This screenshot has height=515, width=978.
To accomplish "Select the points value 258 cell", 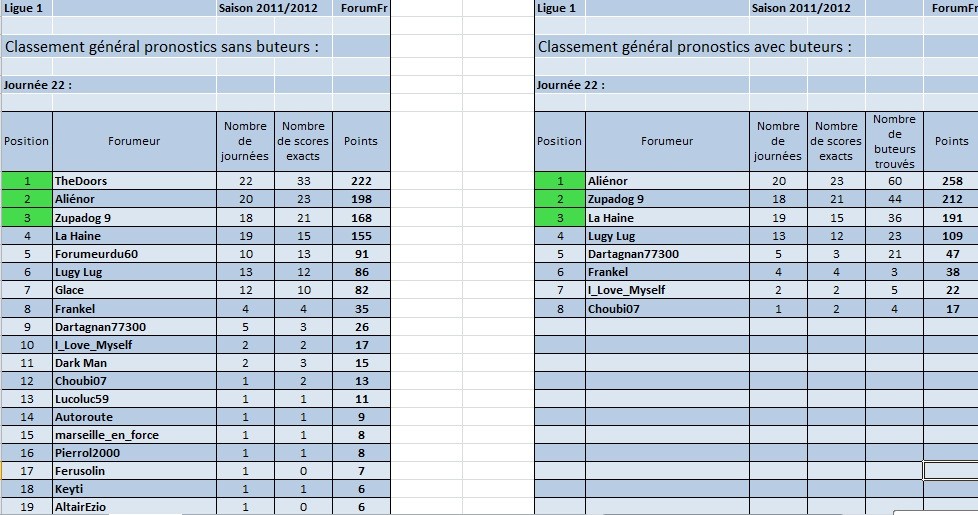I will click(951, 181).
